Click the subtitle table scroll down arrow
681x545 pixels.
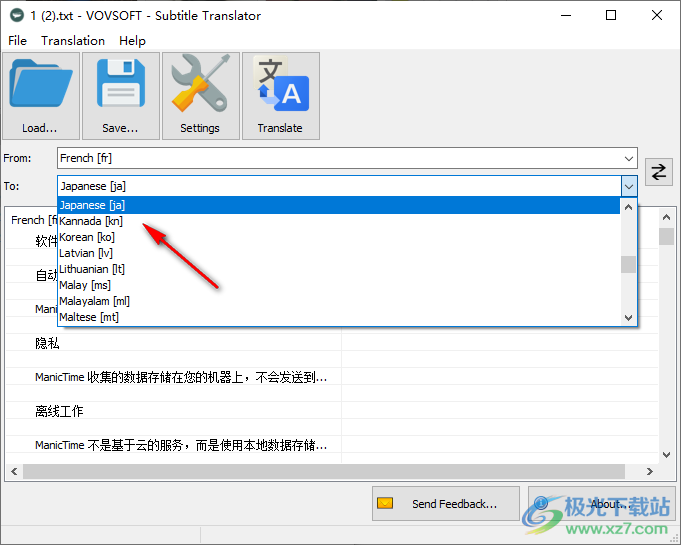pos(666,455)
